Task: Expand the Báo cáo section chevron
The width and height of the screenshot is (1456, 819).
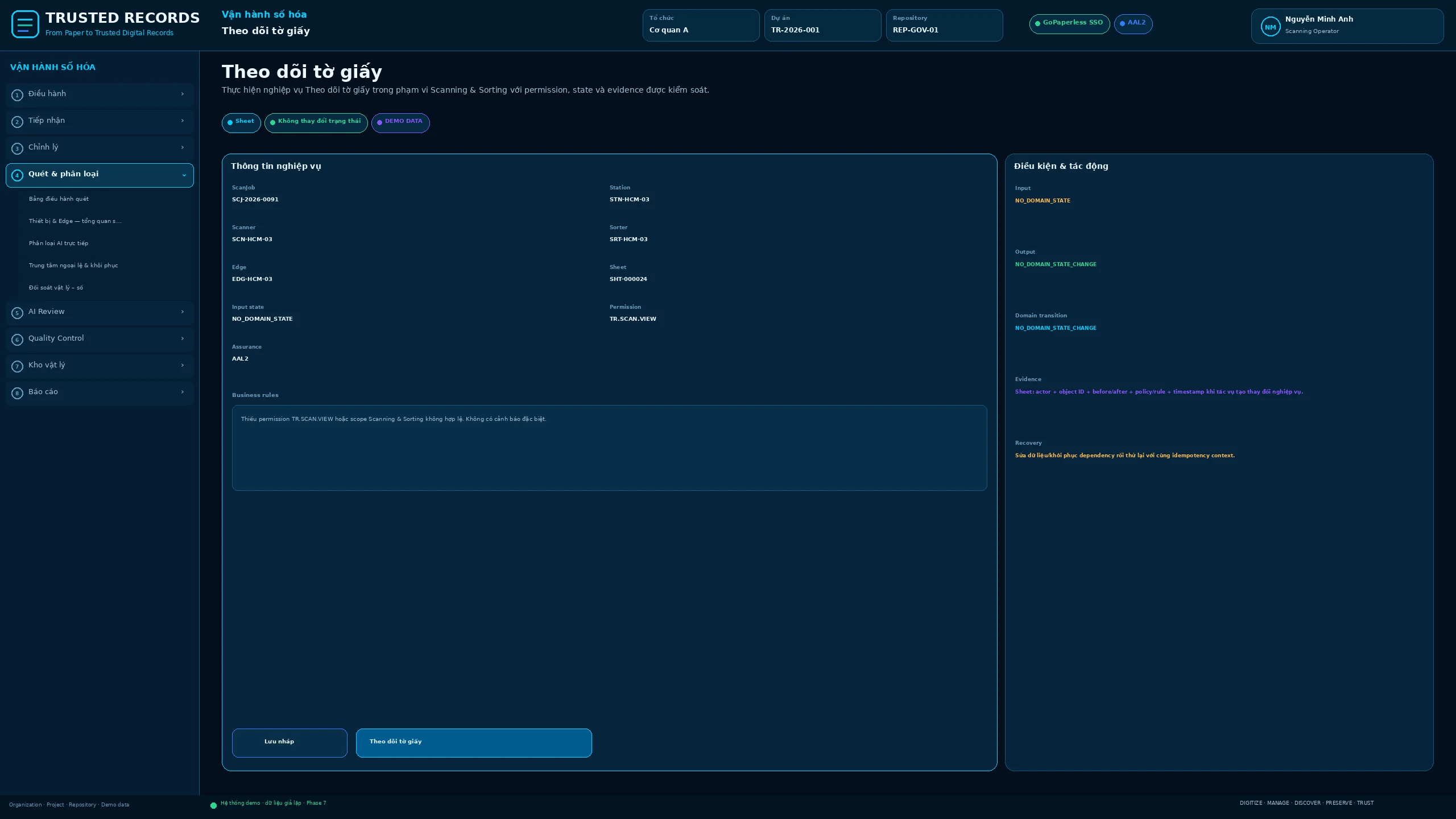Action: click(183, 392)
